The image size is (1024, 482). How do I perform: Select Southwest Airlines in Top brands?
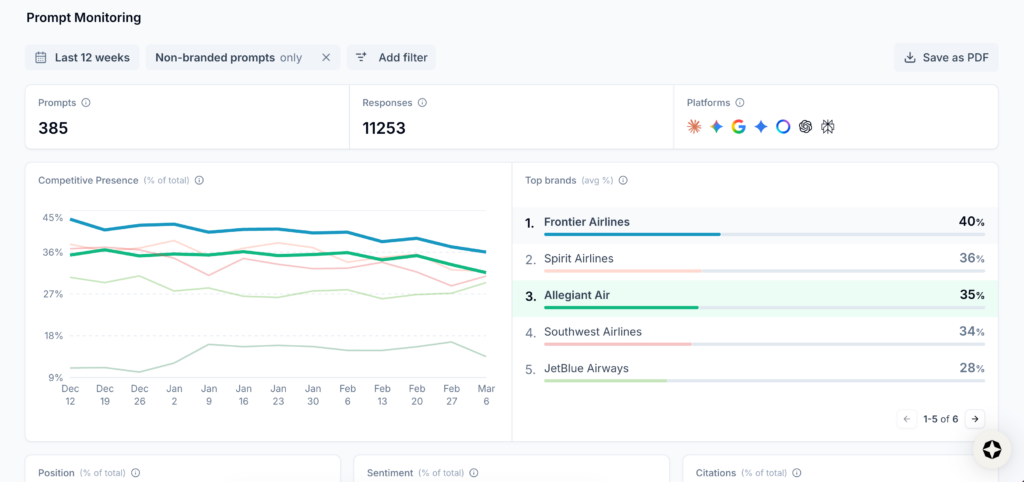755,335
